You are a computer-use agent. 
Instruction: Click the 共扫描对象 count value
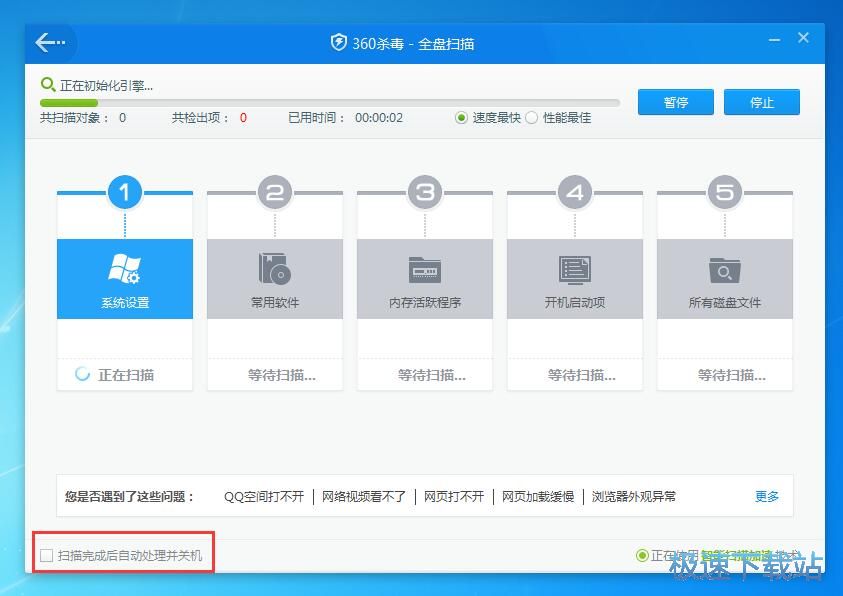pos(123,118)
